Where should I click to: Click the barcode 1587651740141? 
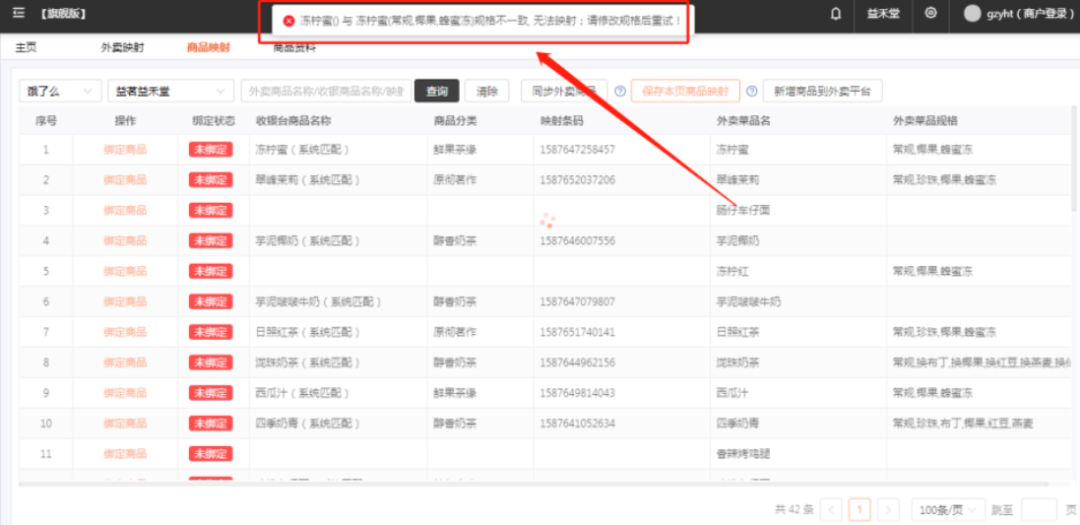click(x=578, y=331)
